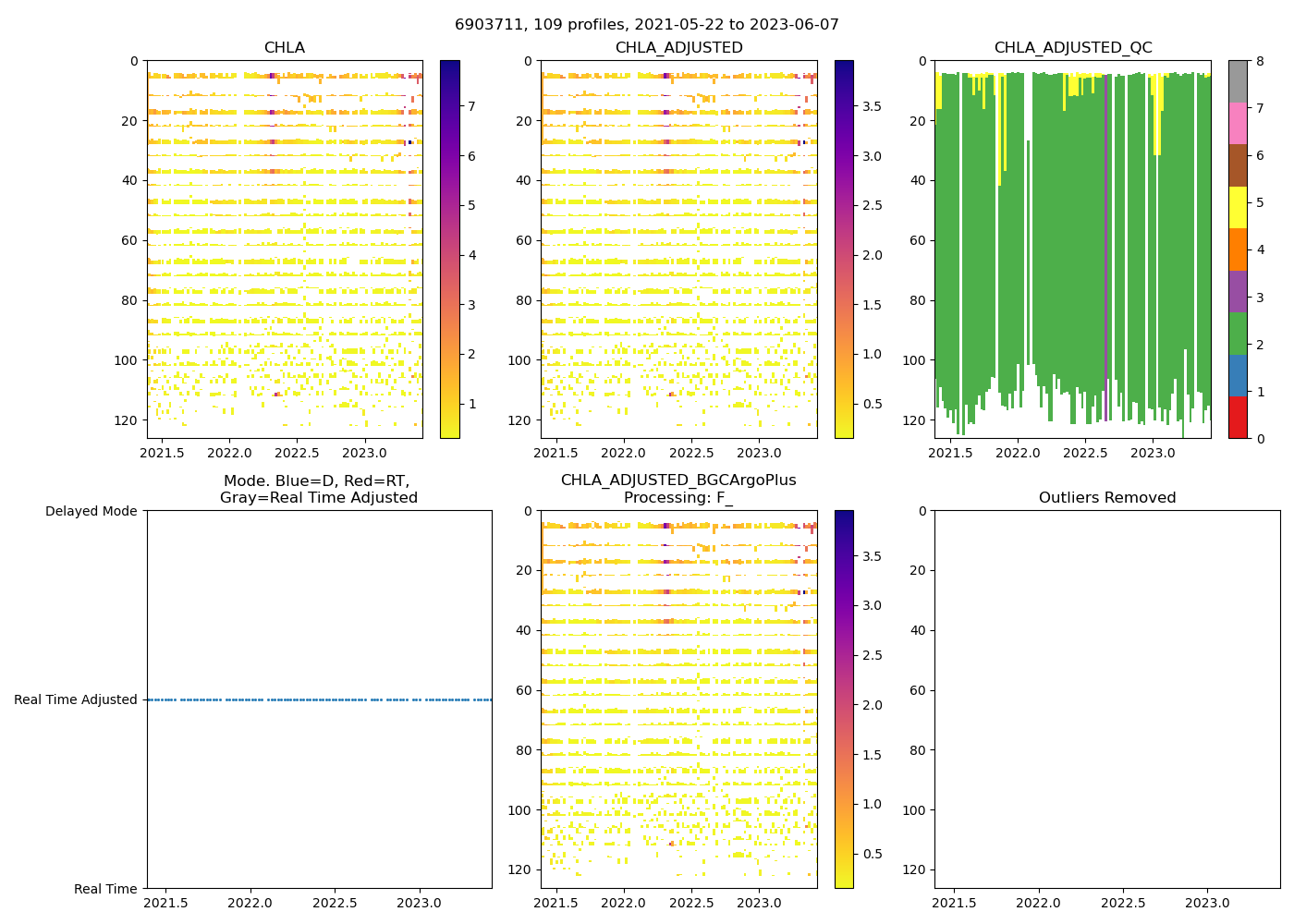Screen dimensions: 1294x924
Task: Click the pink segment of QC colorbar
Action: pos(1238,123)
